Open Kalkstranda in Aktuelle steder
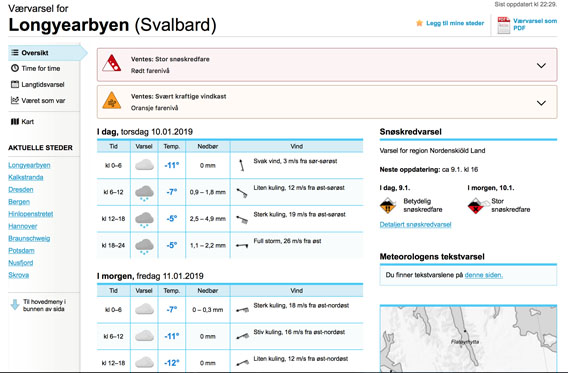568x373 pixels. (x=26, y=177)
